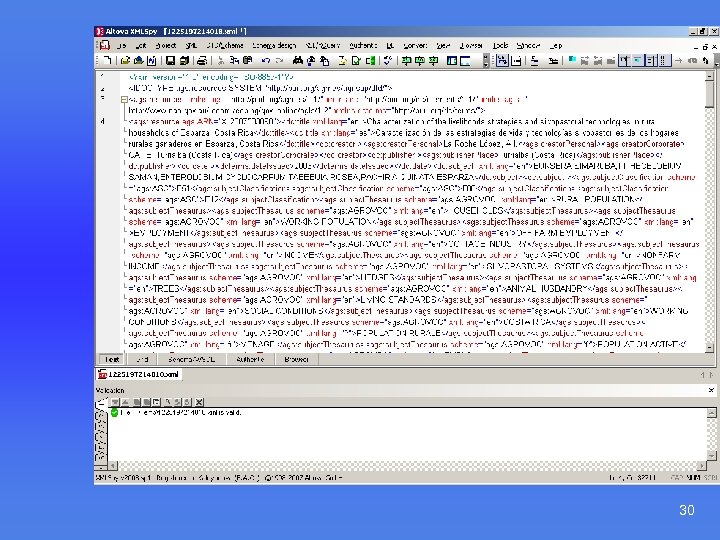Click the Save disk icon
Image resolution: width=720 pixels, height=540 pixels.
point(170,60)
